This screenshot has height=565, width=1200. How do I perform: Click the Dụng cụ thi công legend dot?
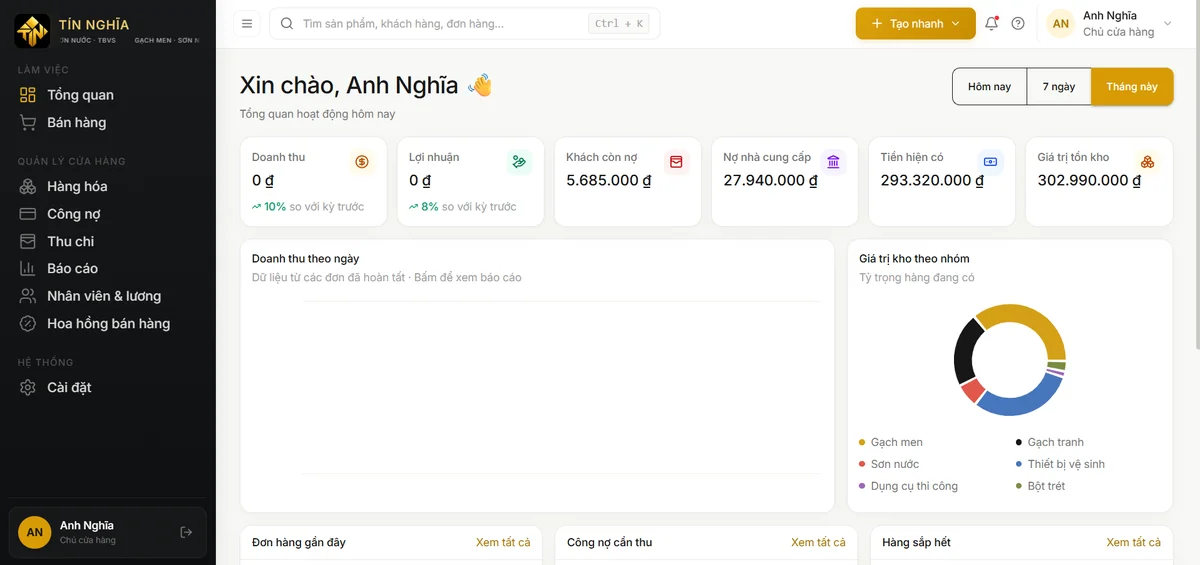point(862,486)
